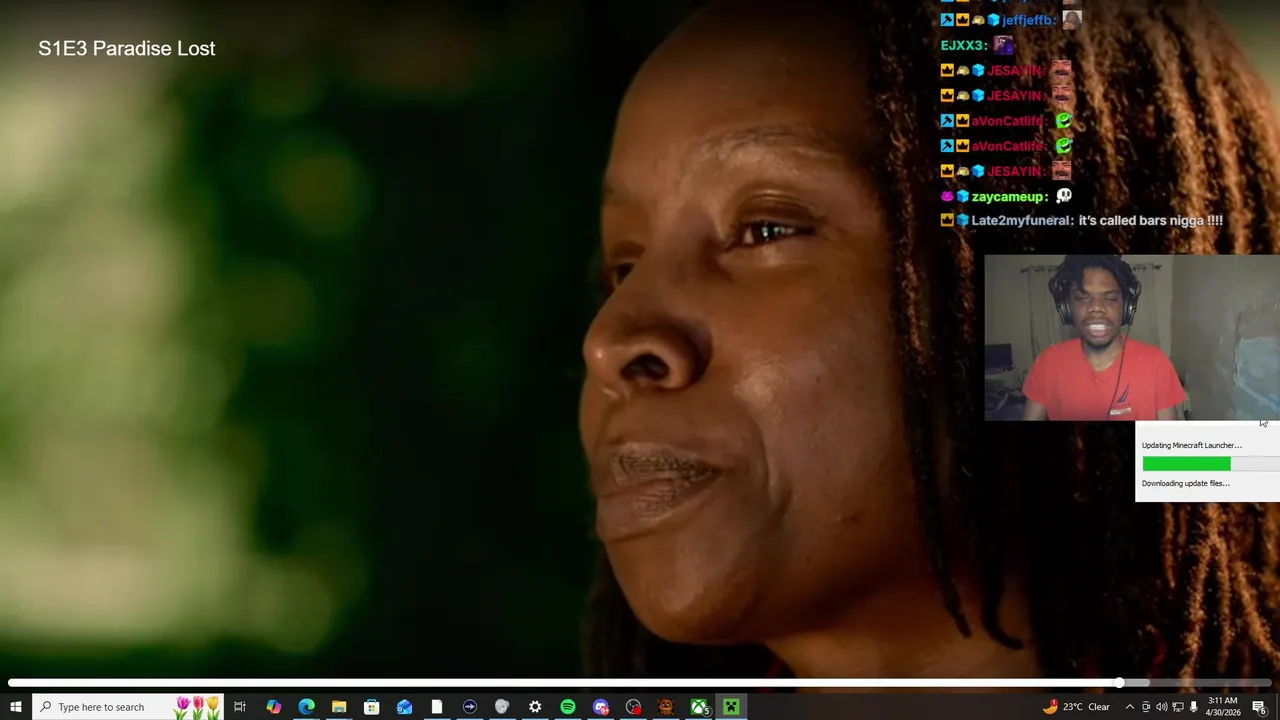Open the network tray icon
The height and width of the screenshot is (720, 1280).
(1178, 707)
